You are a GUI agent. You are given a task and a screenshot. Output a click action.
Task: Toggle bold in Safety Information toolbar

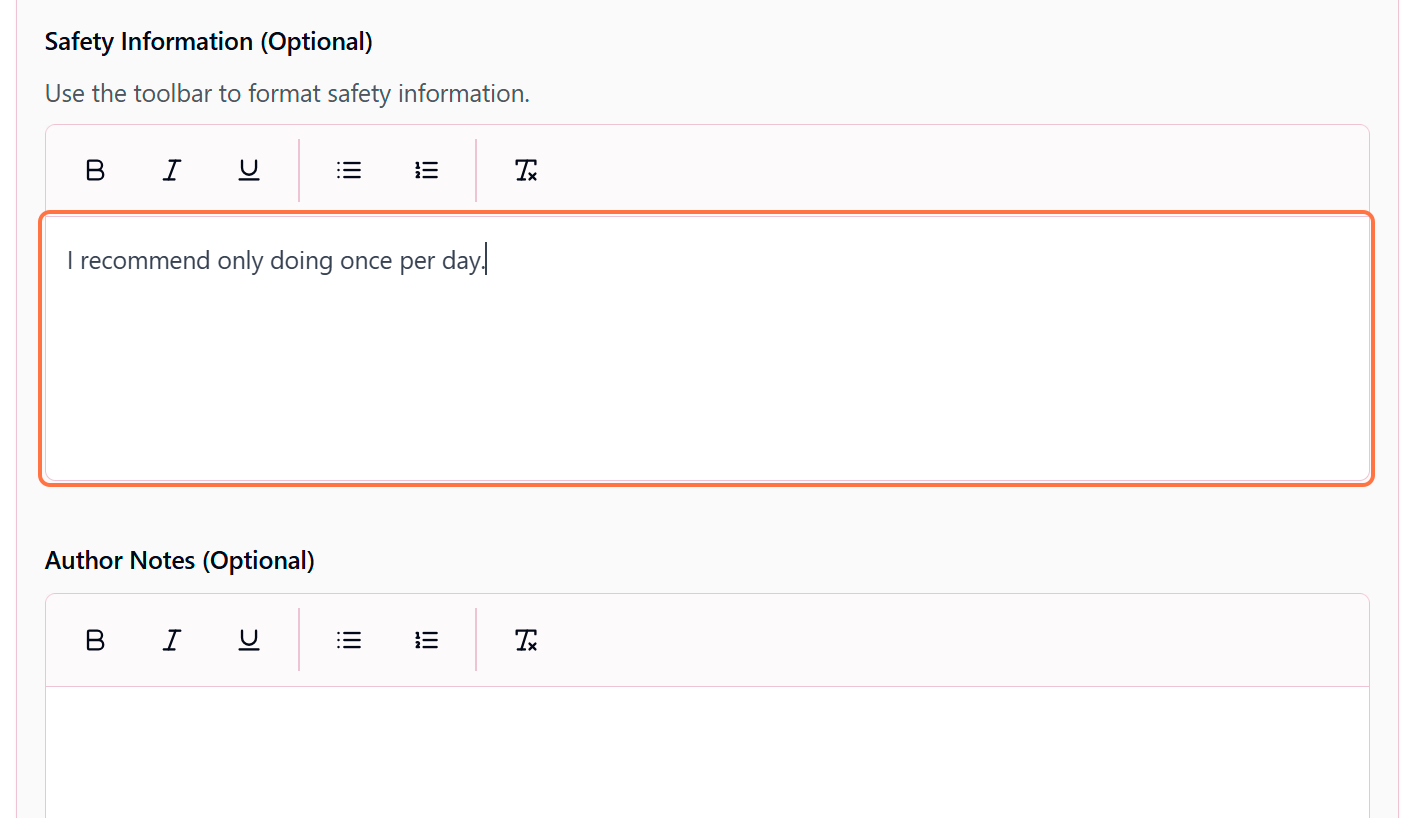[95, 171]
